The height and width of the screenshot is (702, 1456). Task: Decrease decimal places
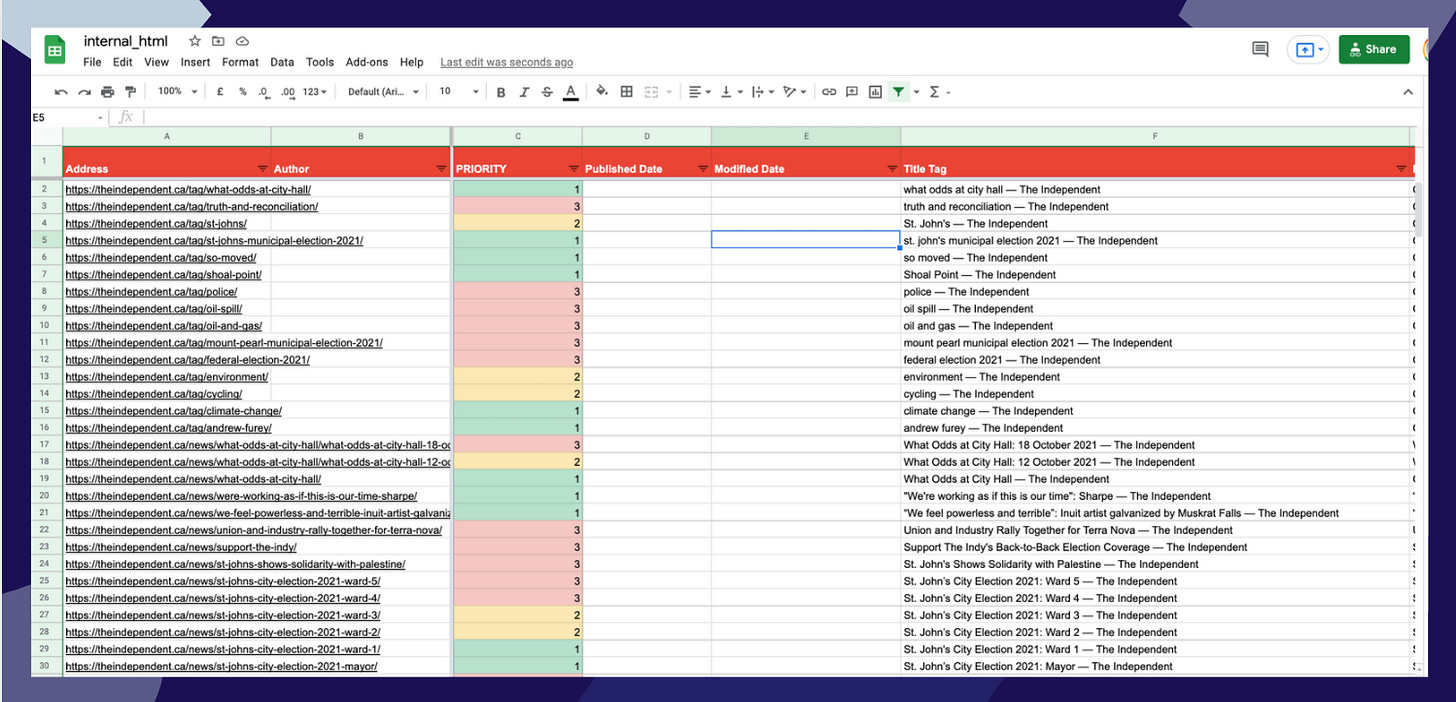[x=264, y=92]
